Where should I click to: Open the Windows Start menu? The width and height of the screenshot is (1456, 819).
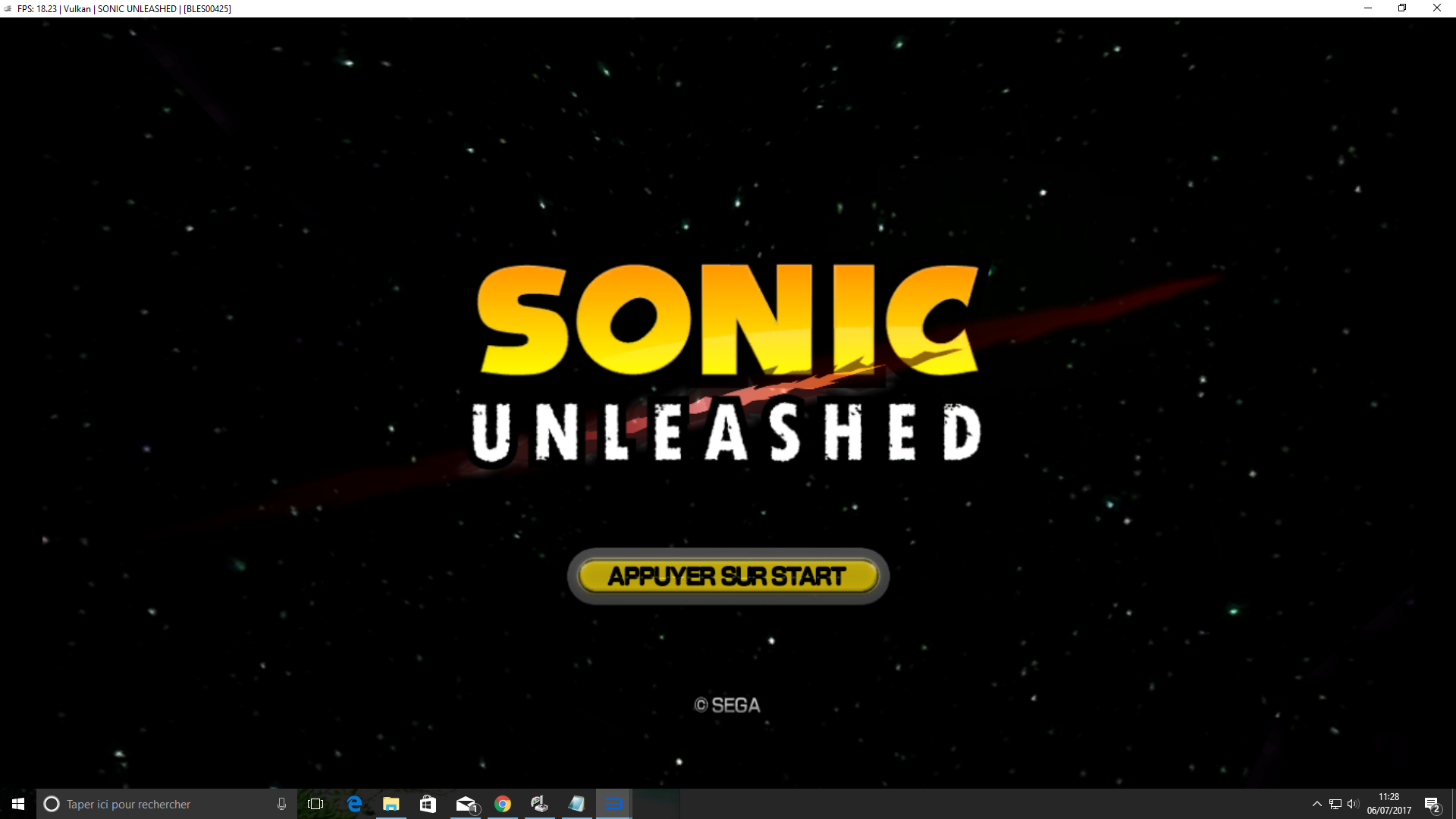coord(18,804)
